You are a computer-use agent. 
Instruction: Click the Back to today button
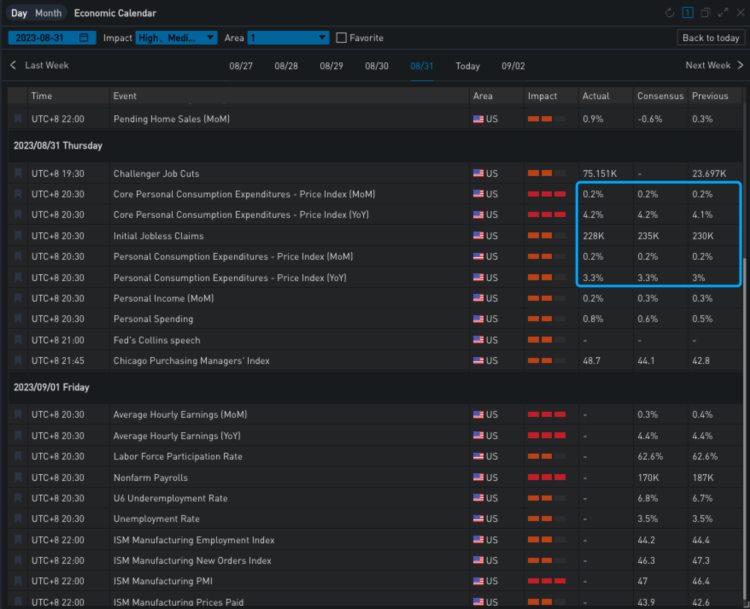(x=710, y=38)
